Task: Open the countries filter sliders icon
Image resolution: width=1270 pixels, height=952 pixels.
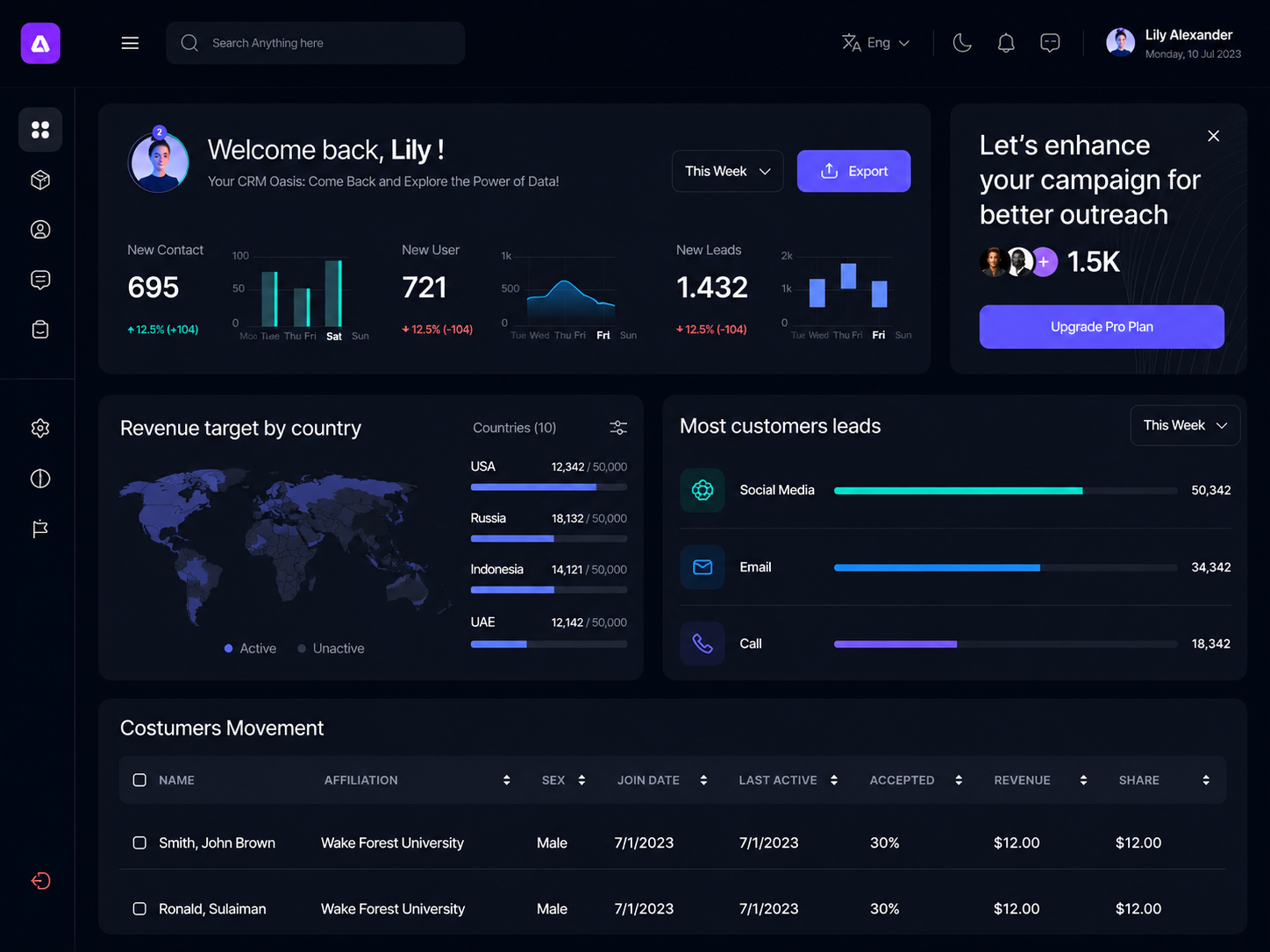Action: [x=618, y=428]
